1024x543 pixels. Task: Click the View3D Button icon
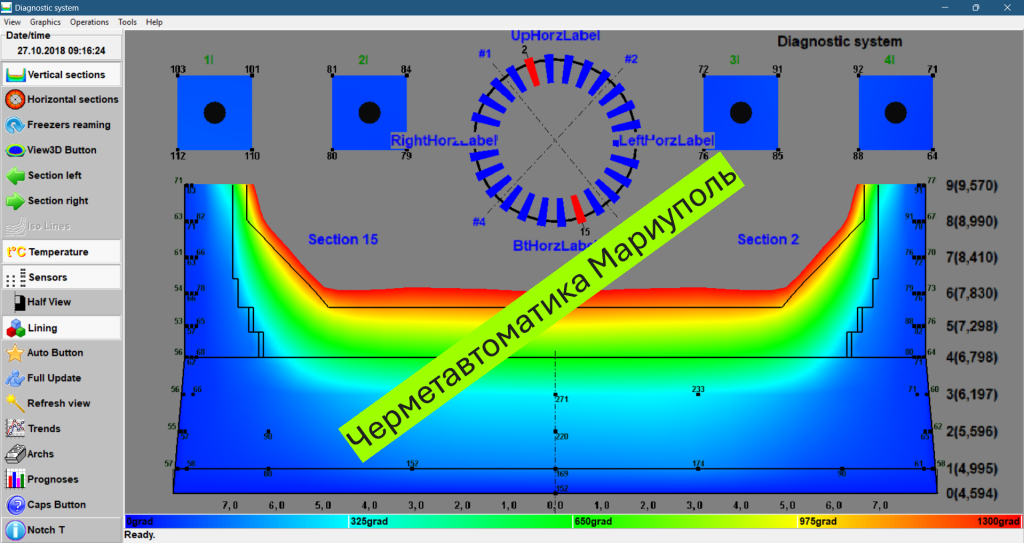click(x=15, y=150)
